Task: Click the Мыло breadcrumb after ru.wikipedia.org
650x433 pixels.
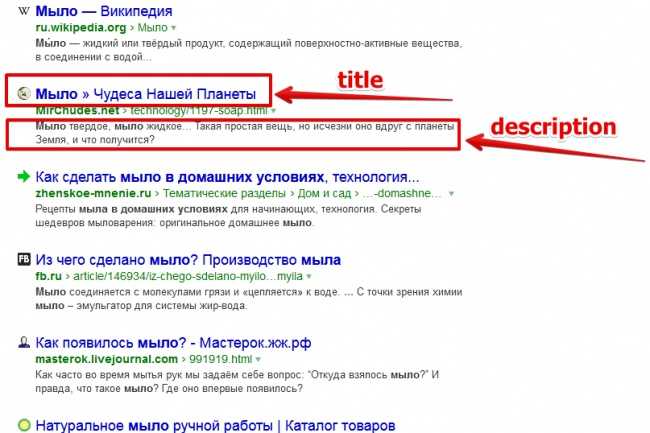Action: 152,28
